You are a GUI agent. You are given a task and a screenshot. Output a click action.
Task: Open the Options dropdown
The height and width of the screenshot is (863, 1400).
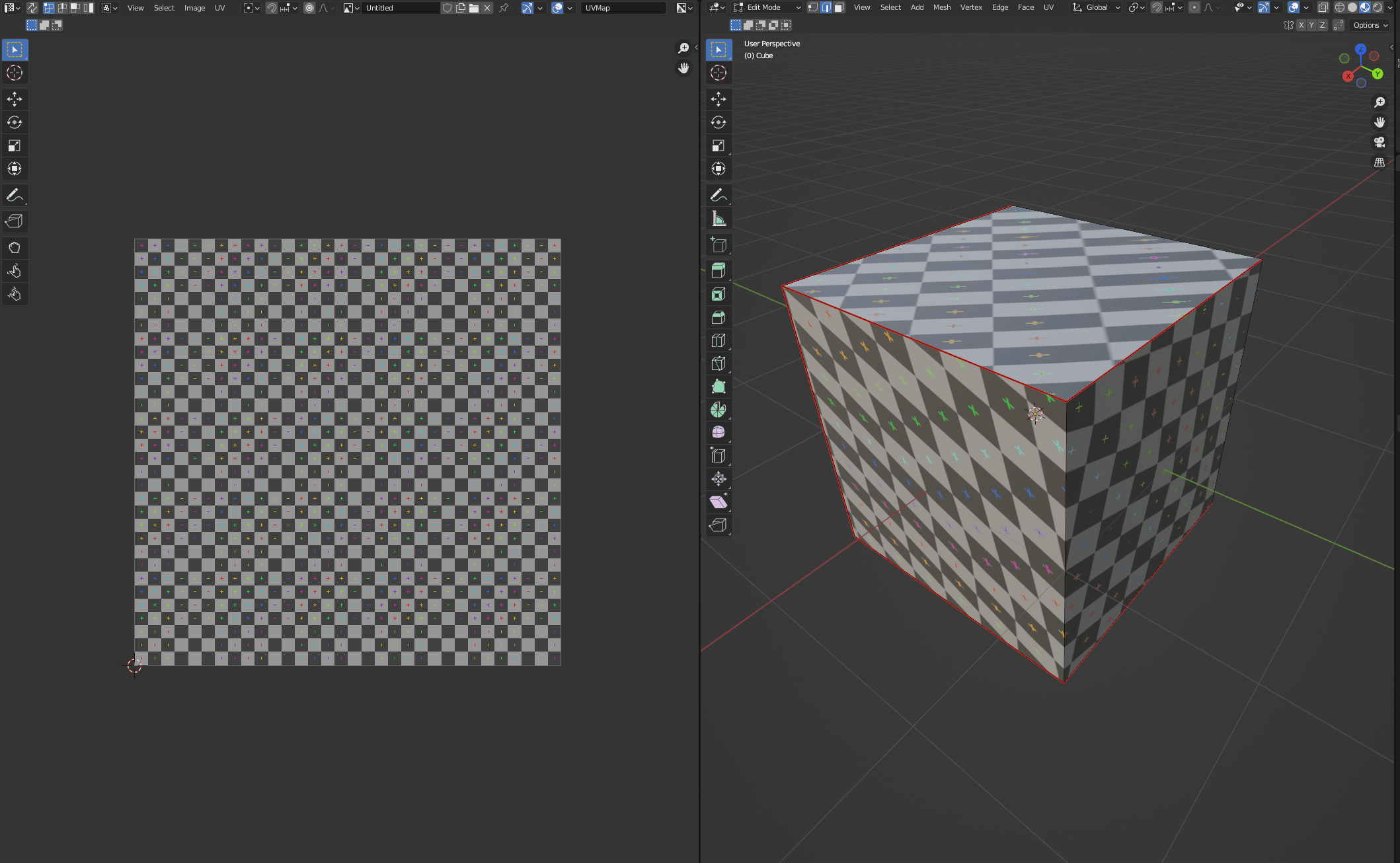(1370, 25)
